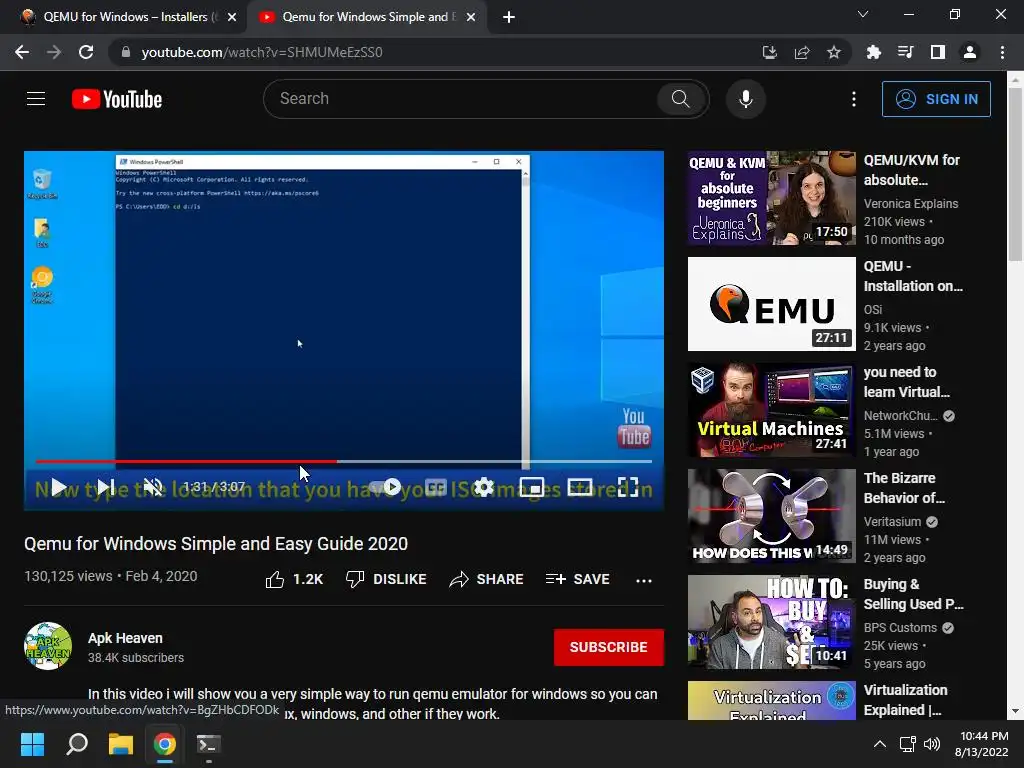Open more actions ellipsis under video
This screenshot has height=768, width=1024.
point(644,580)
